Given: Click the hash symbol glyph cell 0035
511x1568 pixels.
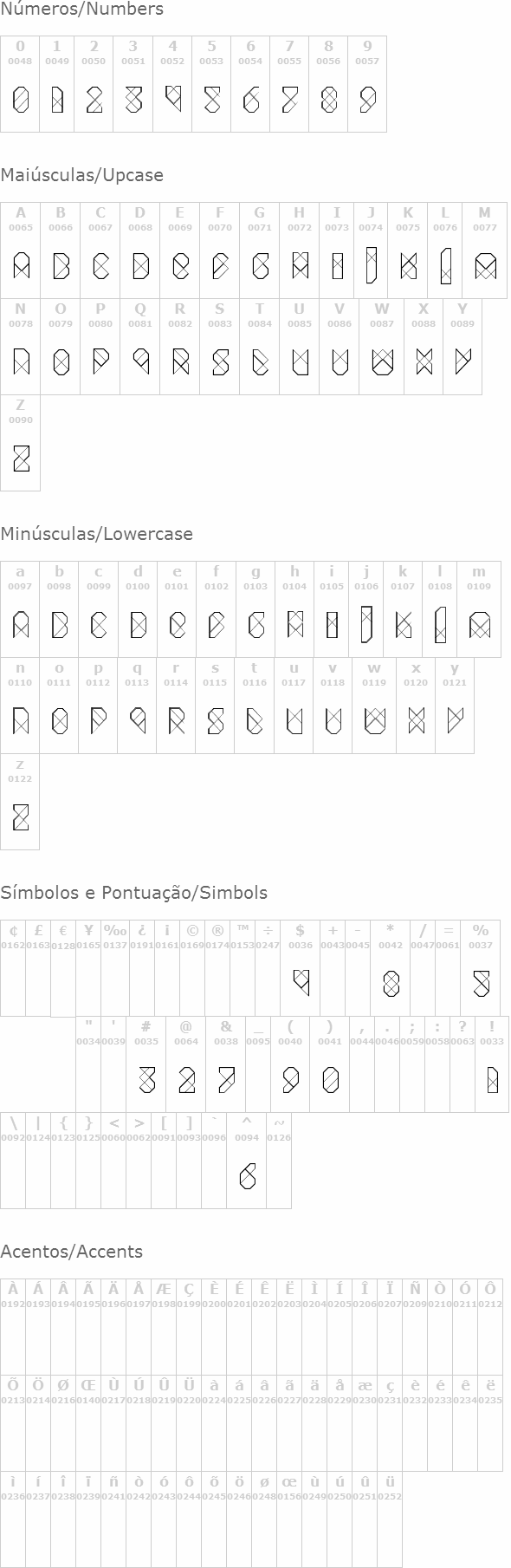Looking at the screenshot, I should (x=146, y=1064).
